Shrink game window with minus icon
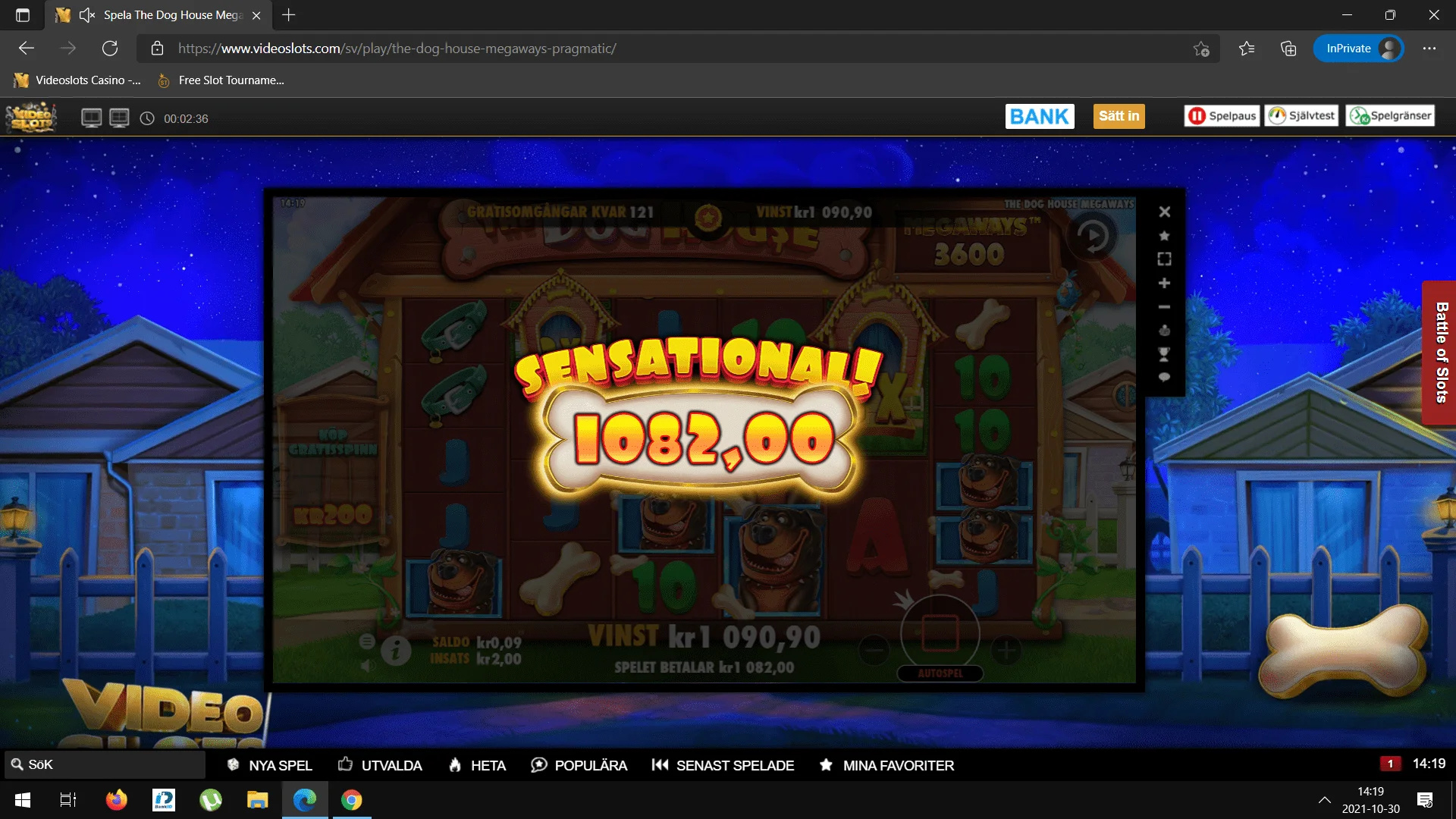This screenshot has height=819, width=1456. pyautogui.click(x=1164, y=307)
